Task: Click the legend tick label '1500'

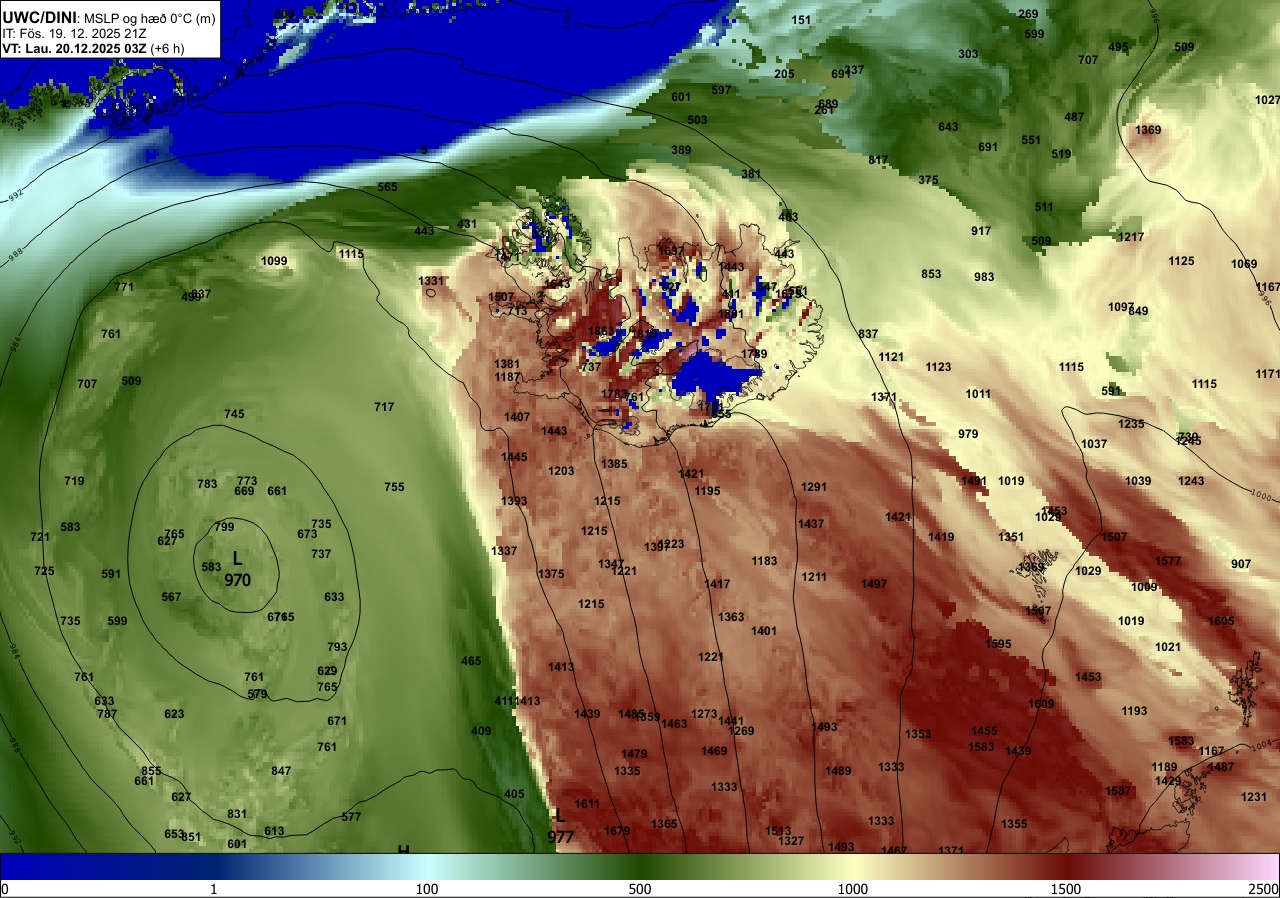Action: [x=1066, y=889]
